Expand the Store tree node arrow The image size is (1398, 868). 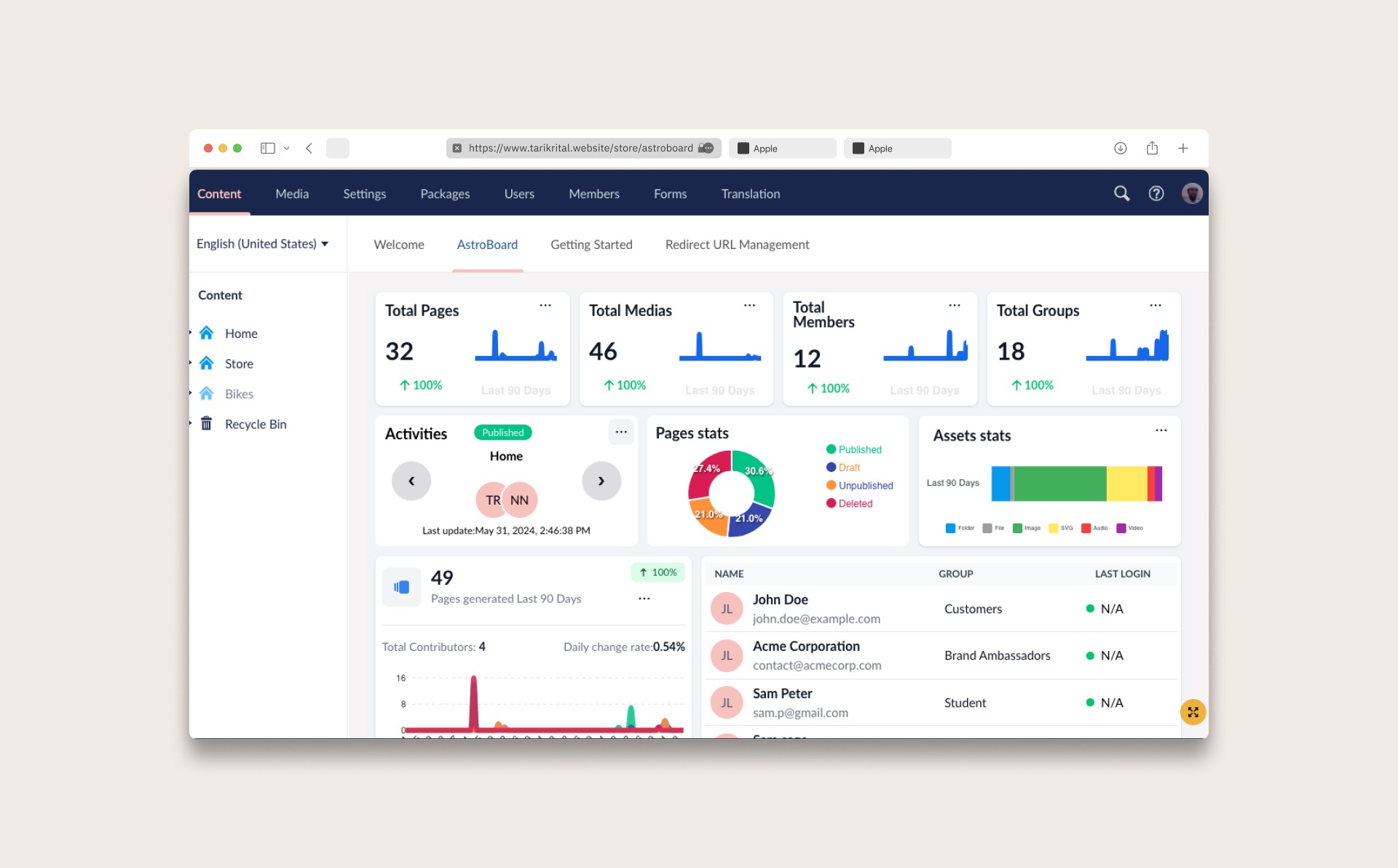click(191, 363)
